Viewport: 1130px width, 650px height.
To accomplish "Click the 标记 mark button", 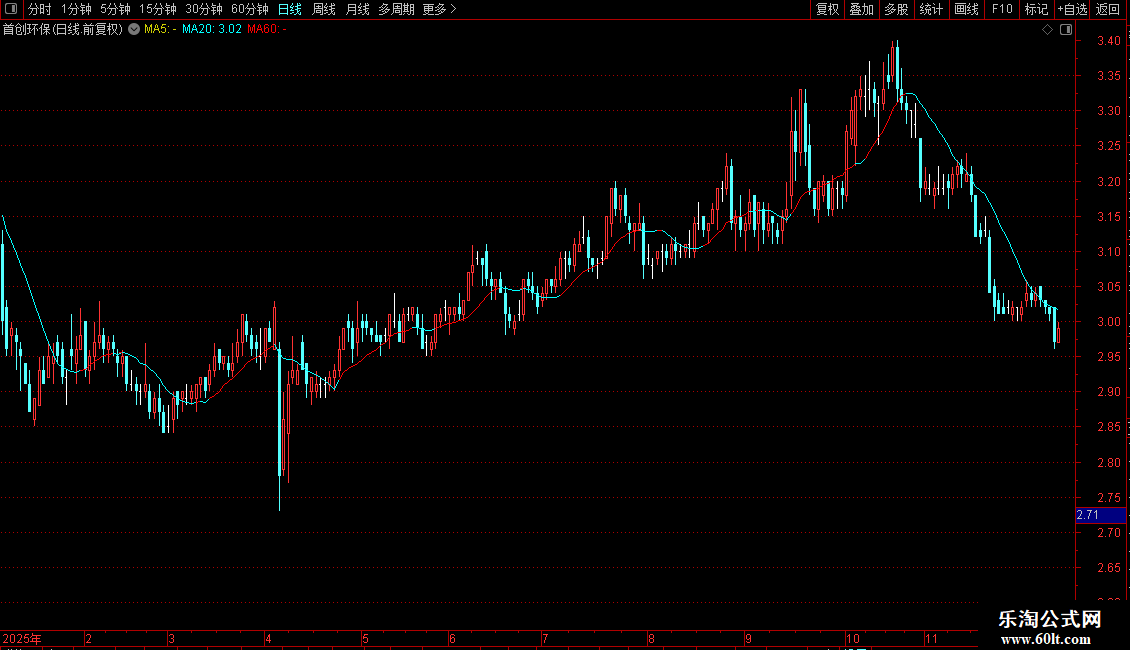I will coord(1036,9).
